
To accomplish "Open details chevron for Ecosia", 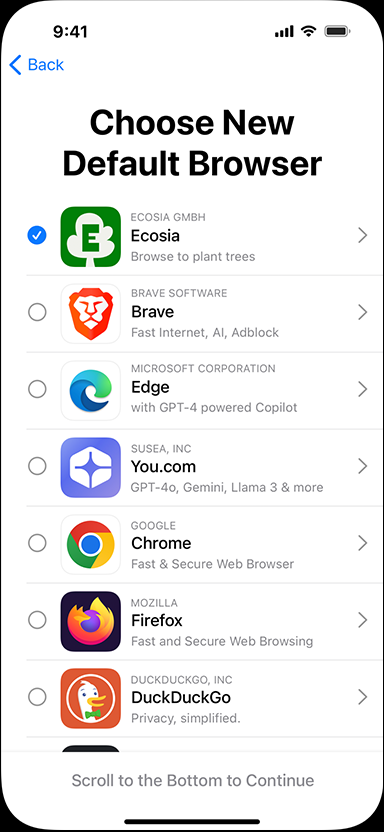I will coord(363,236).
